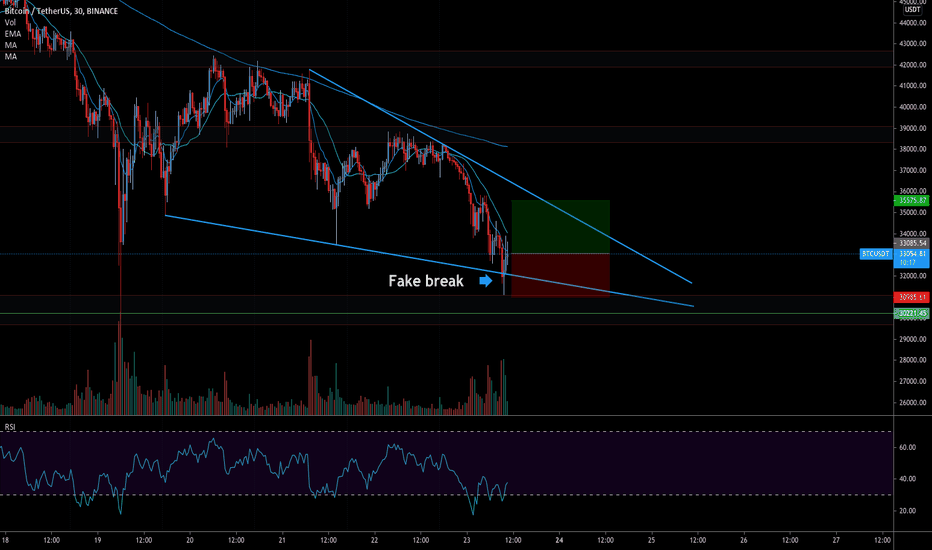Image resolution: width=932 pixels, height=550 pixels.
Task: Click date 22 on the time axis
Action: (374, 540)
